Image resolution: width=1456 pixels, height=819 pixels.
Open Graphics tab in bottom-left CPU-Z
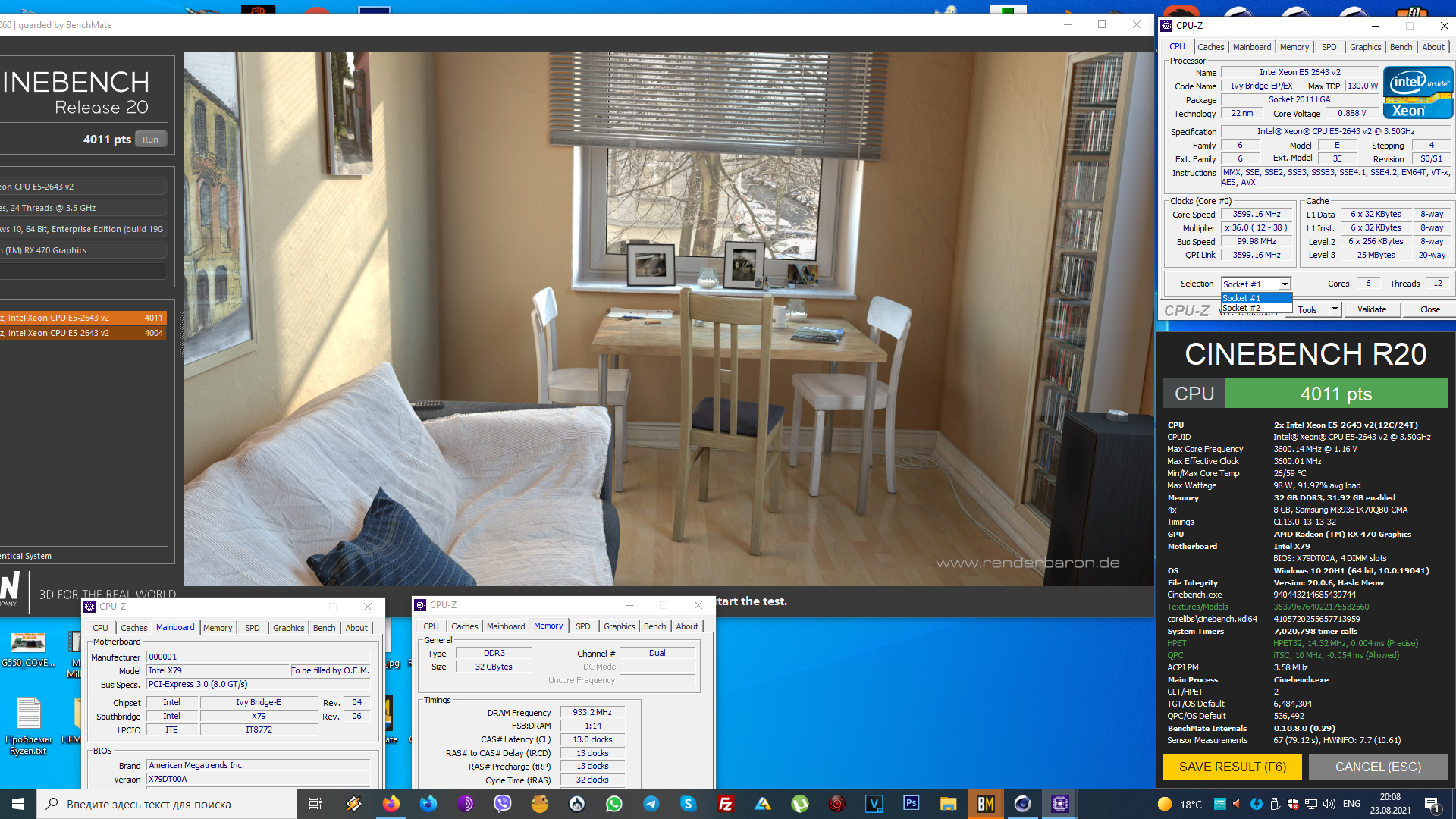[288, 628]
